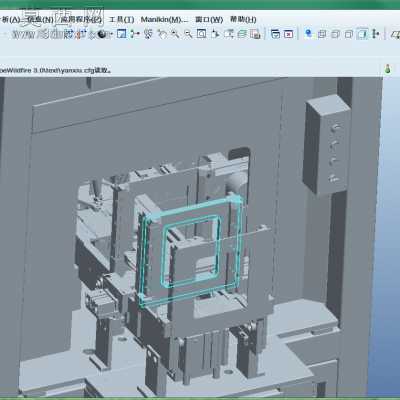Select the control box on right column
Screen dimensions: 400x400
coord(327,145)
